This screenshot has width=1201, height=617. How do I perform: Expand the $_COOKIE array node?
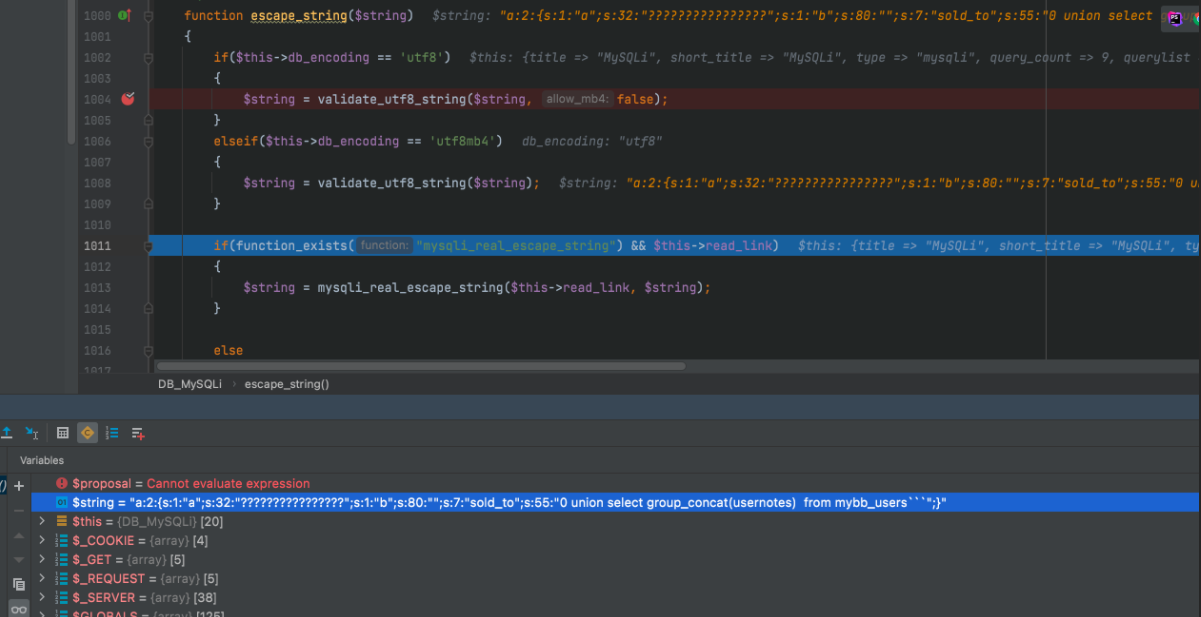click(42, 540)
